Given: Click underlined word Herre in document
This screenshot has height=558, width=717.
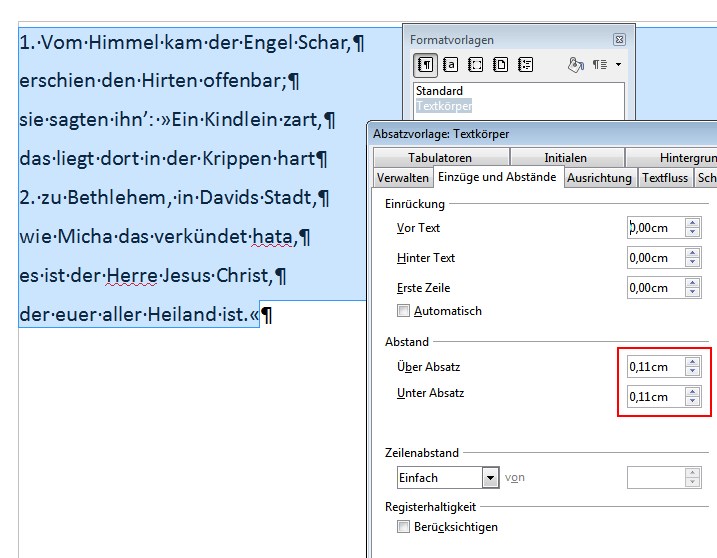Looking at the screenshot, I should [x=132, y=276].
